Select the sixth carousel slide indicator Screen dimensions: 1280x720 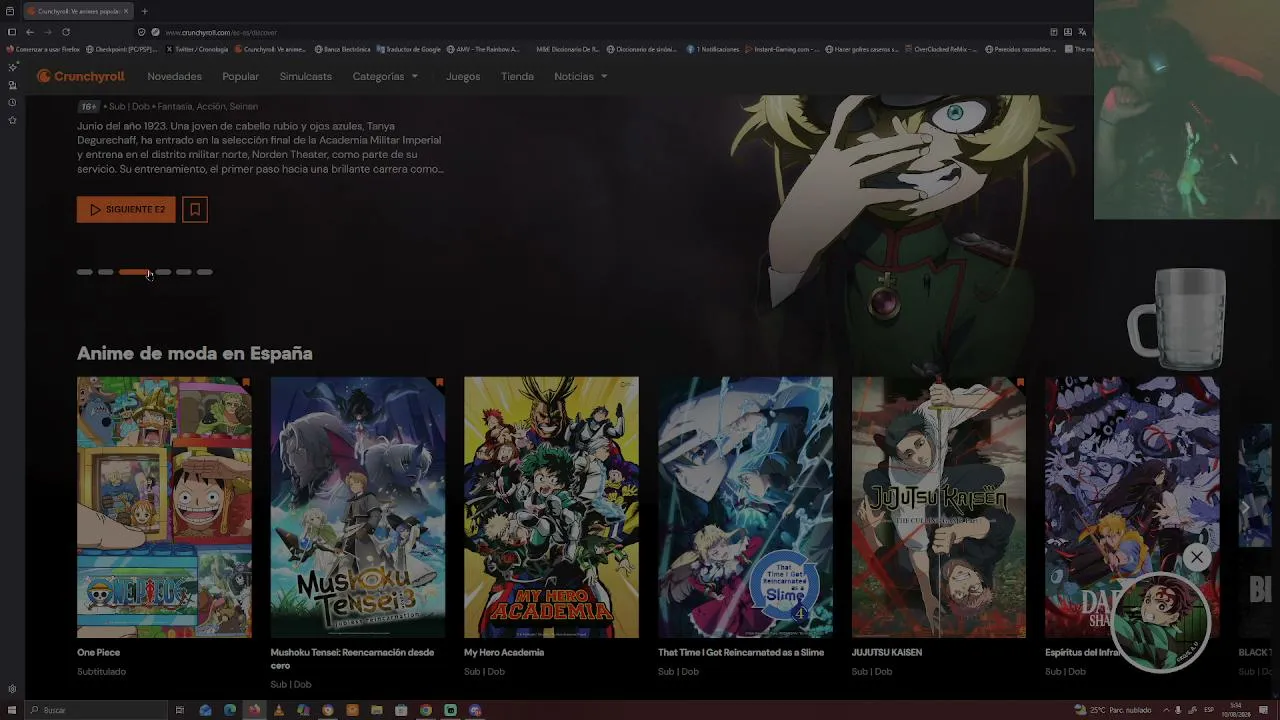(x=205, y=272)
